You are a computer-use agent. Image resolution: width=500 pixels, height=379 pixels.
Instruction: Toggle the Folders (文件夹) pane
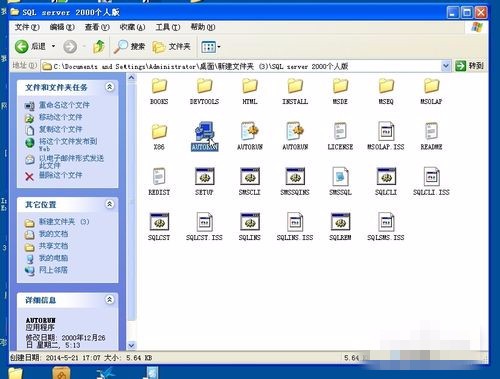[171, 47]
